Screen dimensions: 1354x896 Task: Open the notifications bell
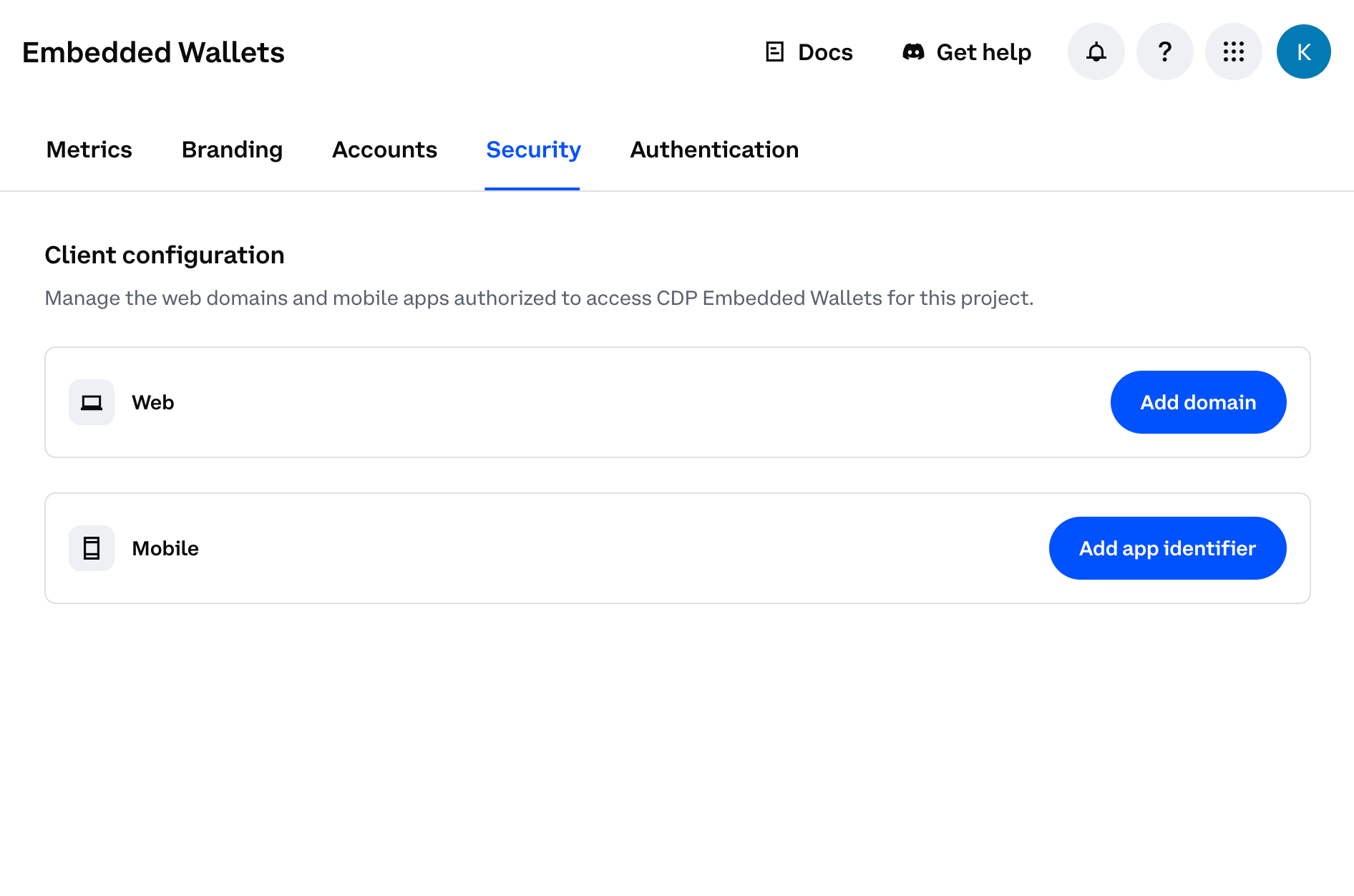click(x=1096, y=52)
